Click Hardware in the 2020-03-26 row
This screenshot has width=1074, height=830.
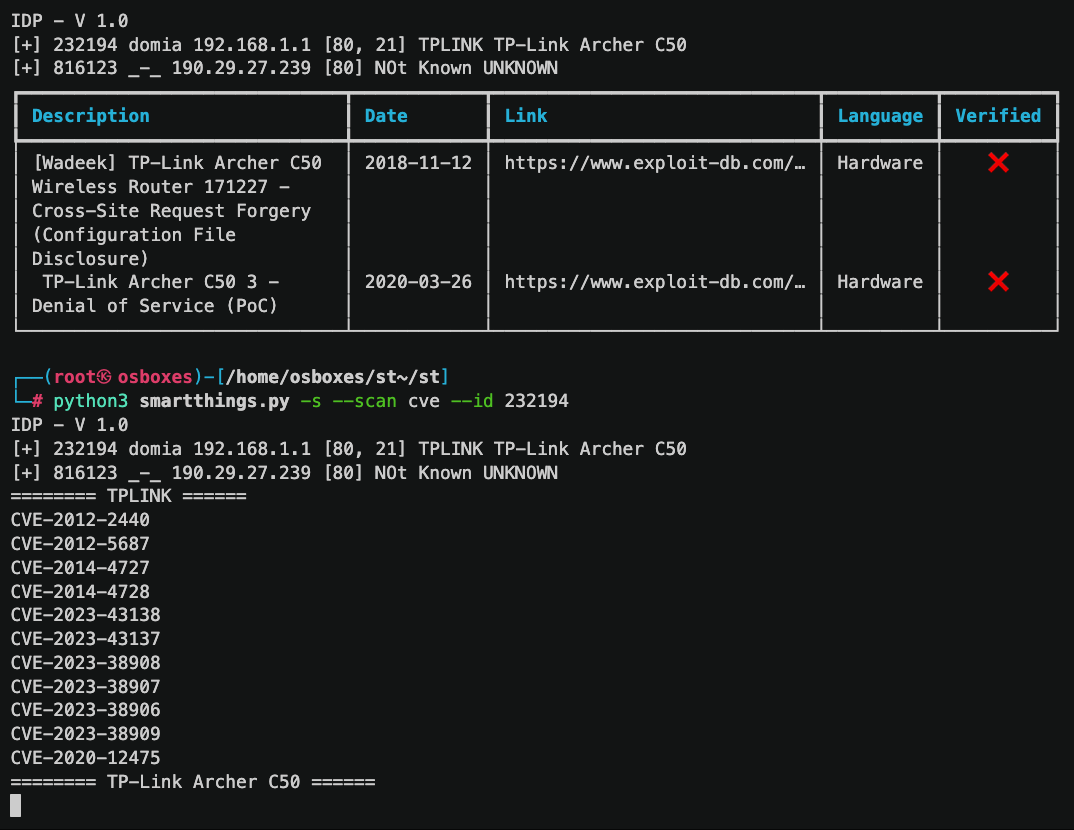coord(879,282)
